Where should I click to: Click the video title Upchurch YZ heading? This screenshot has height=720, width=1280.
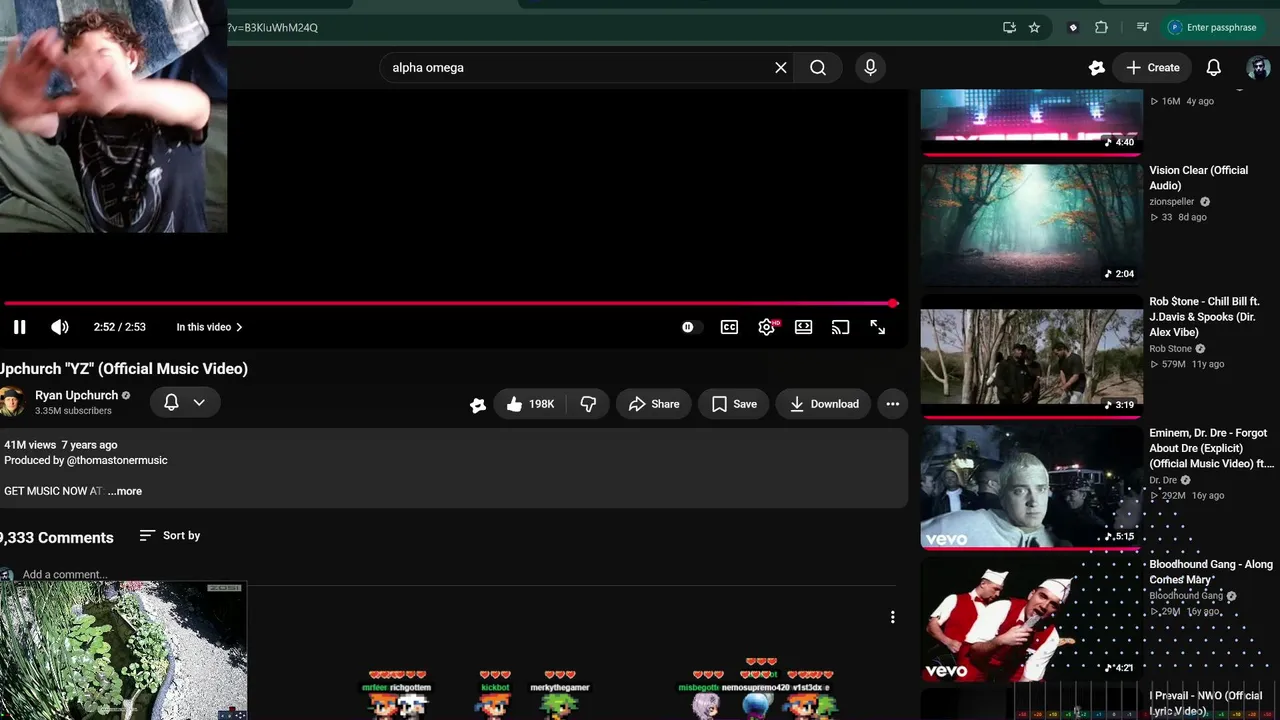(124, 369)
